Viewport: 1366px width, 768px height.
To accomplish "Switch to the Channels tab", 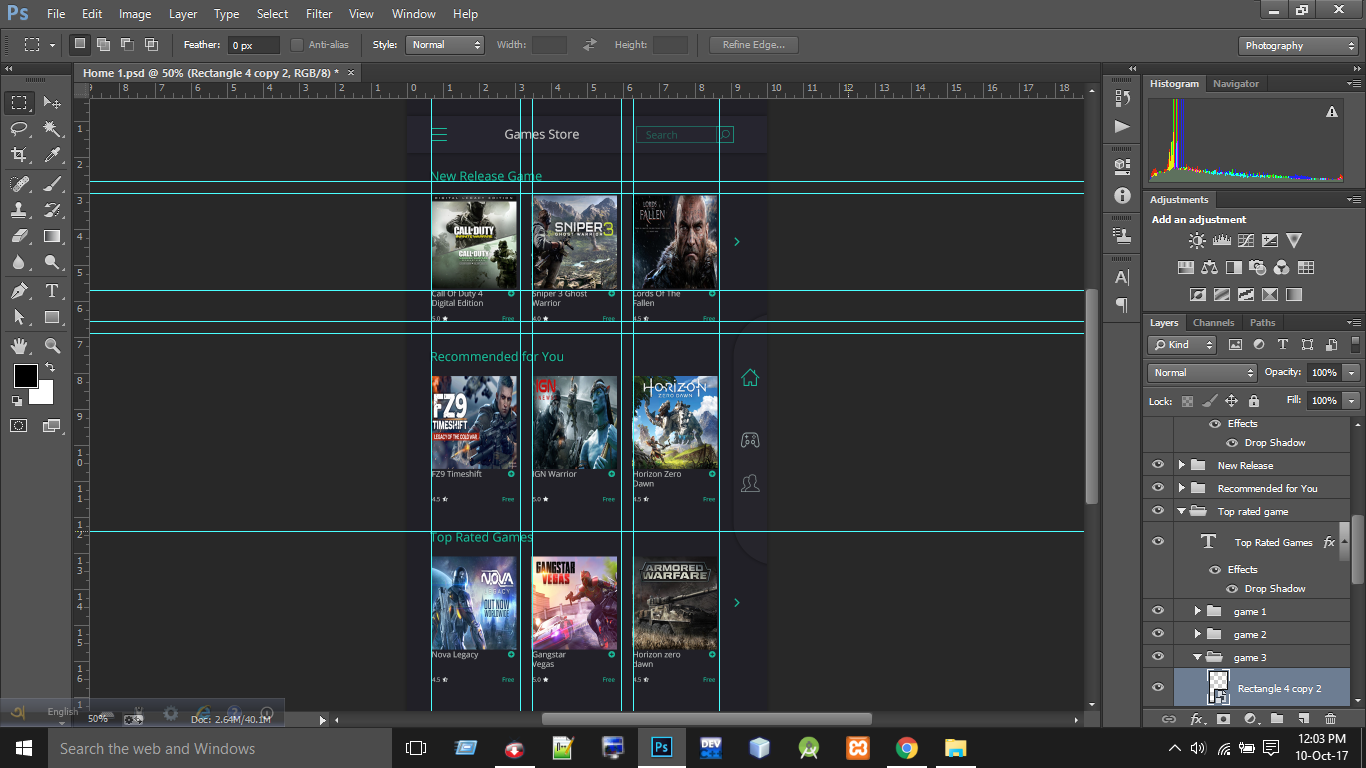I will point(1213,323).
